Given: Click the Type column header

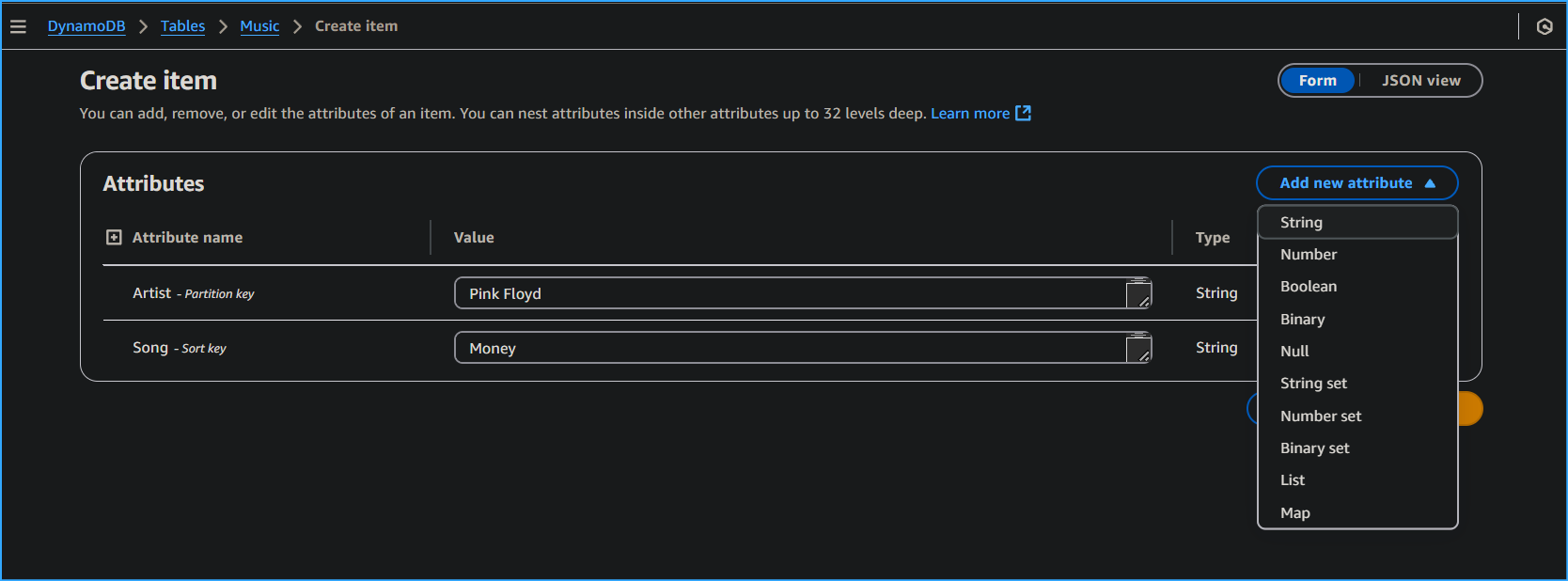Looking at the screenshot, I should [x=1213, y=238].
